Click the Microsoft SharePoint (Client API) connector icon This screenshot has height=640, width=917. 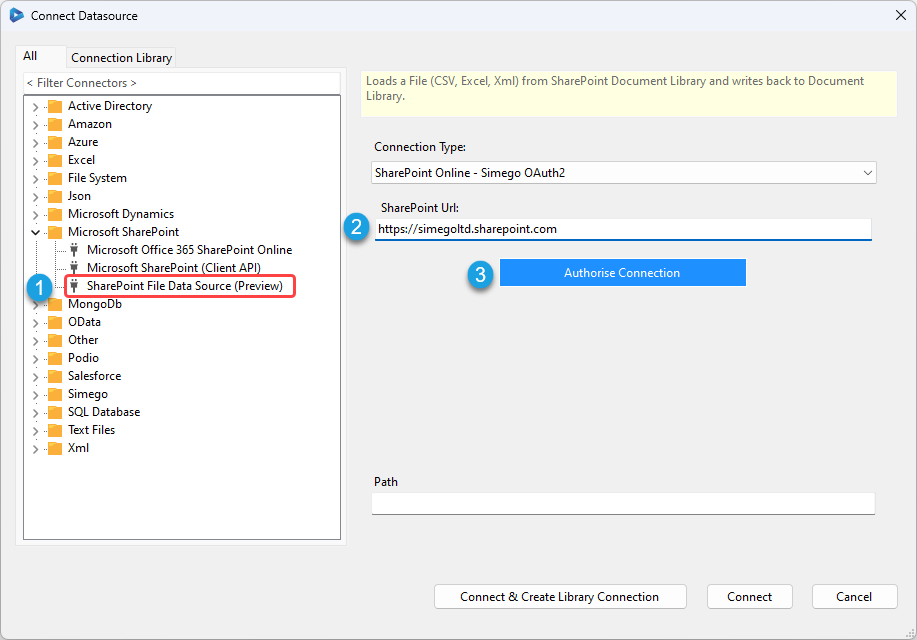pyautogui.click(x=72, y=267)
